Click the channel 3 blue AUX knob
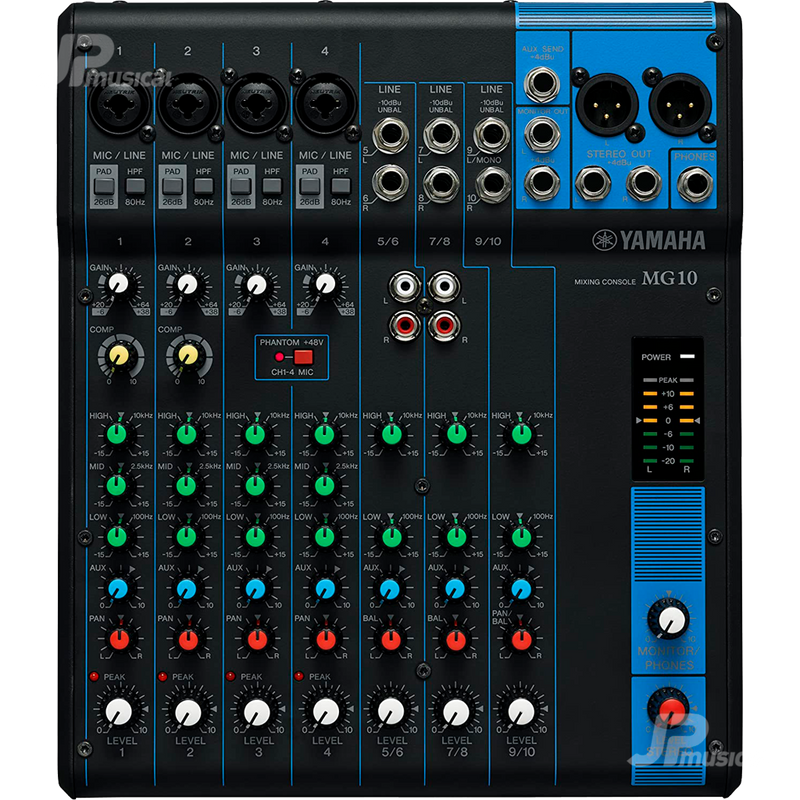The image size is (800, 800). point(256,588)
